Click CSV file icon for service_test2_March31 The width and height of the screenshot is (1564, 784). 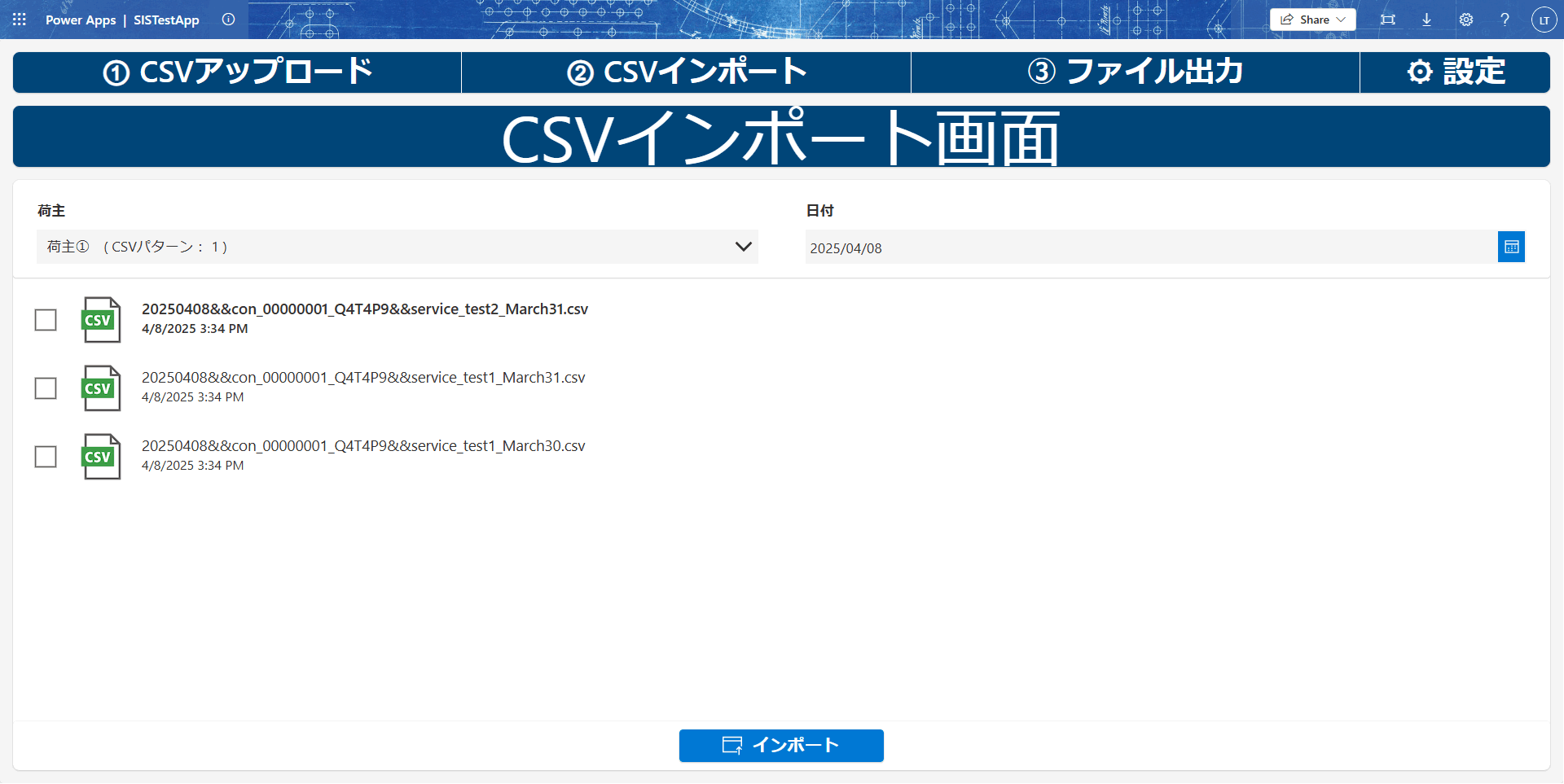click(x=101, y=320)
